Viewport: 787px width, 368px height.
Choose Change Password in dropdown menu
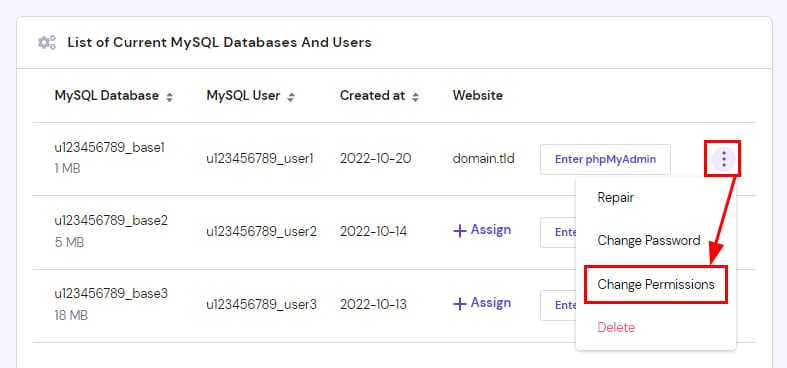click(x=648, y=240)
